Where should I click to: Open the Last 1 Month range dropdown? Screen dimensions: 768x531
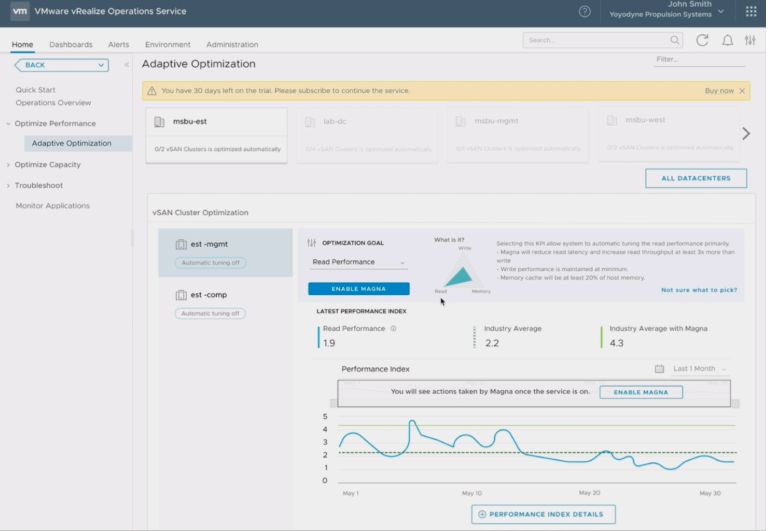[x=699, y=369]
